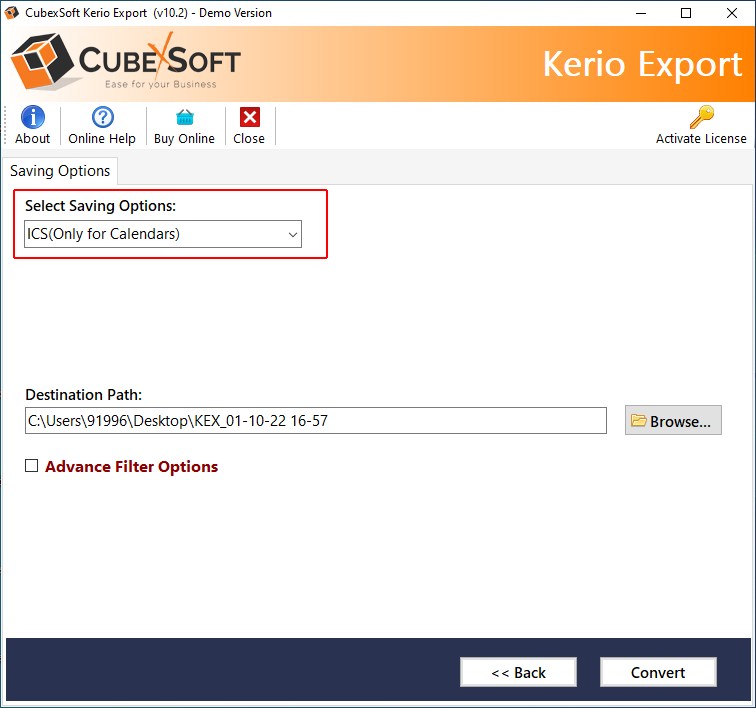Screen dimensions: 756x708
Task: Enable Advance Filter Options checkbox
Action: 31,466
